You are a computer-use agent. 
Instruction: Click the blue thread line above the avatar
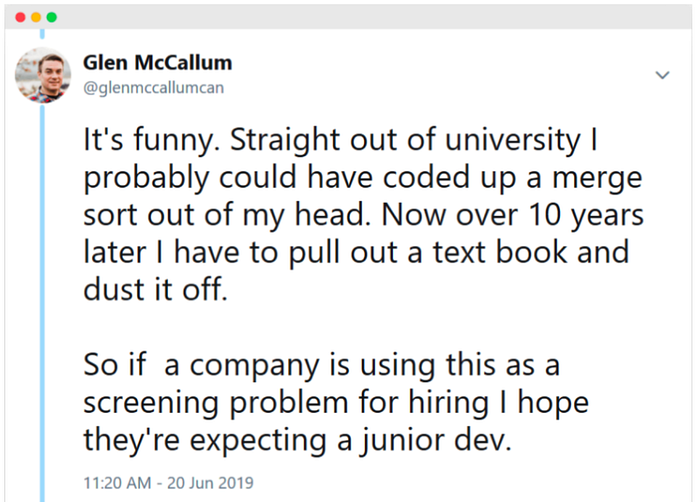42,34
